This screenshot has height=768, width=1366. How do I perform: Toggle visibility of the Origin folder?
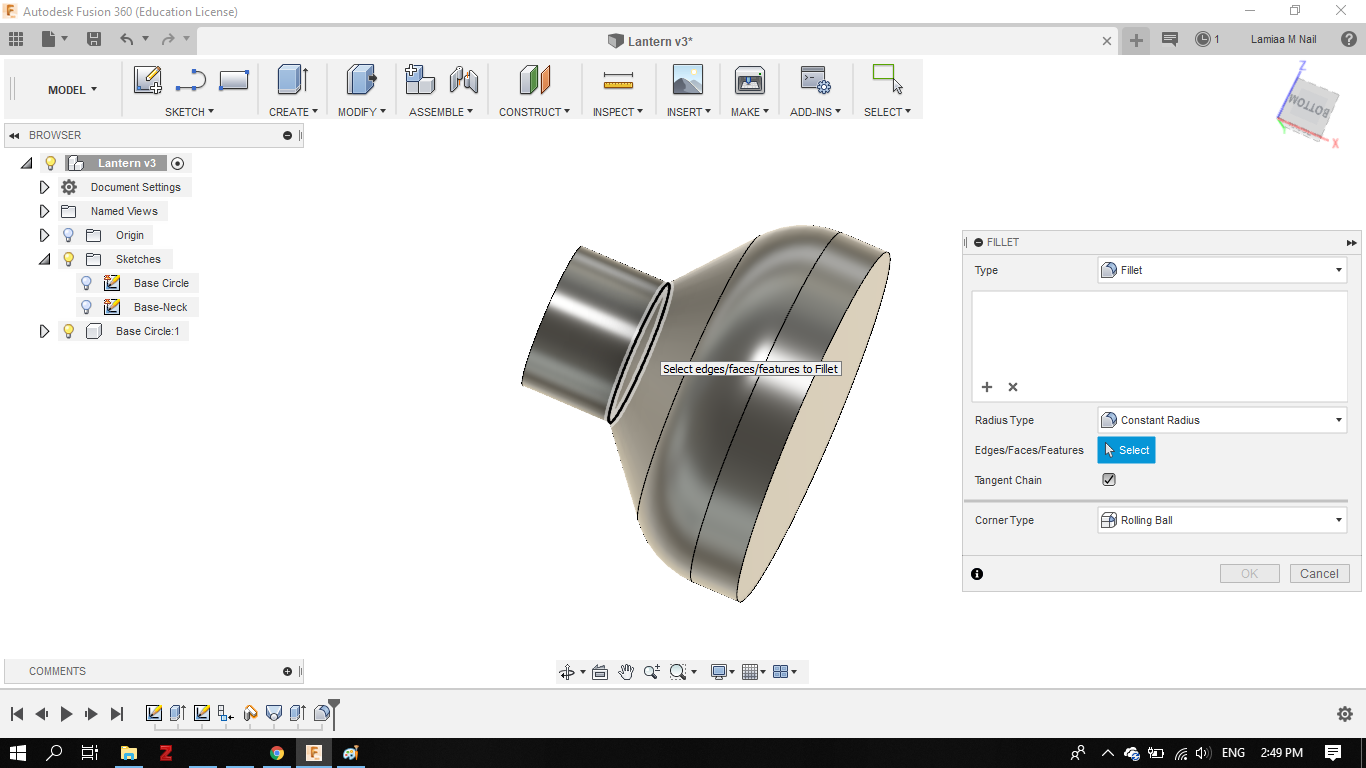point(69,235)
